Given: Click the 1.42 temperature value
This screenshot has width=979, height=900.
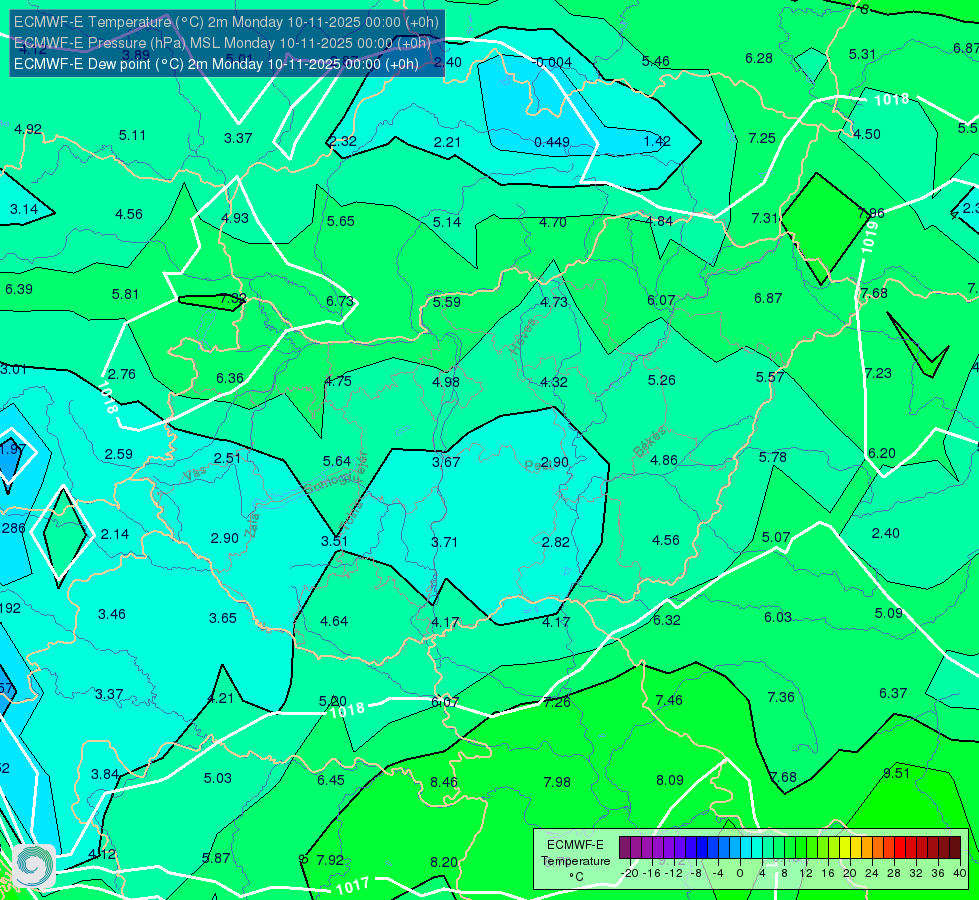Looking at the screenshot, I should tap(657, 141).
